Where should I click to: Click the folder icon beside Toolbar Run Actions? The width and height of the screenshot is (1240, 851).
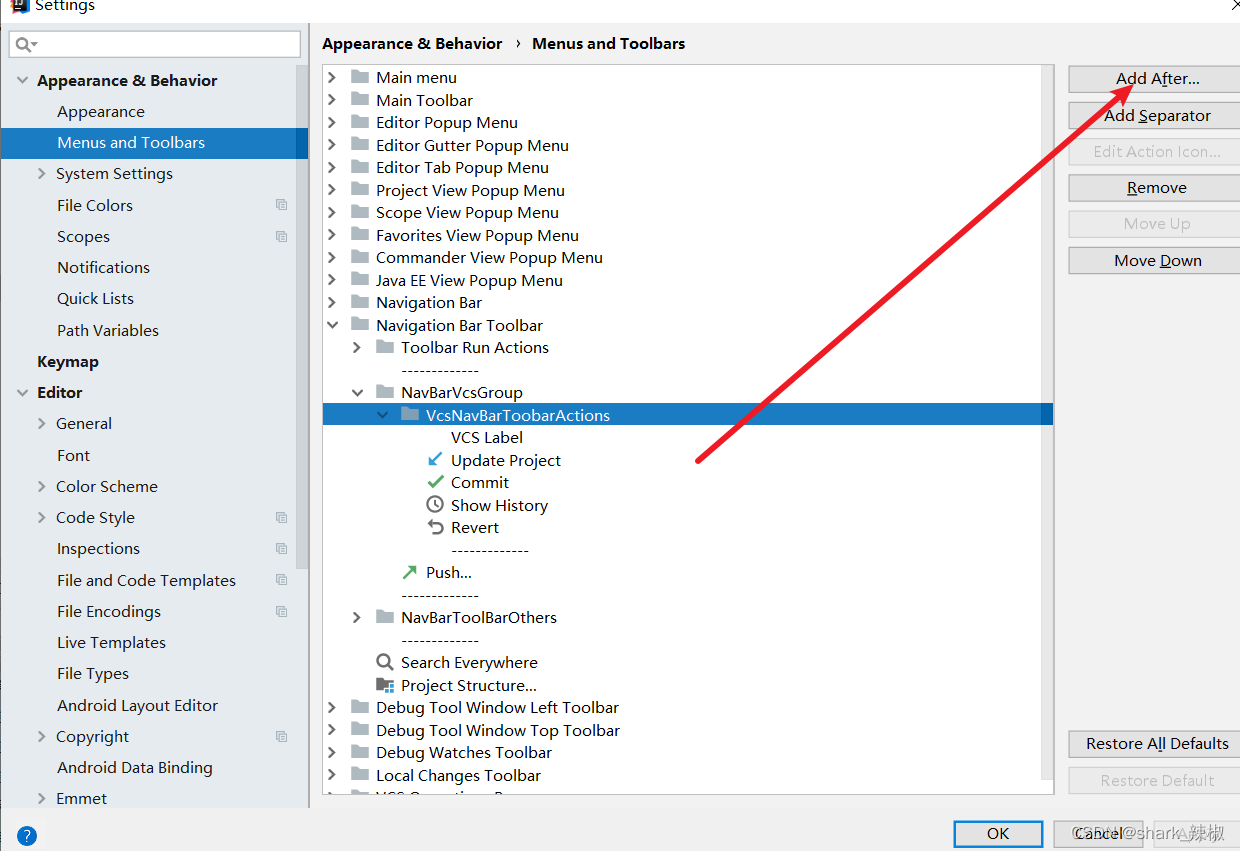click(x=385, y=347)
